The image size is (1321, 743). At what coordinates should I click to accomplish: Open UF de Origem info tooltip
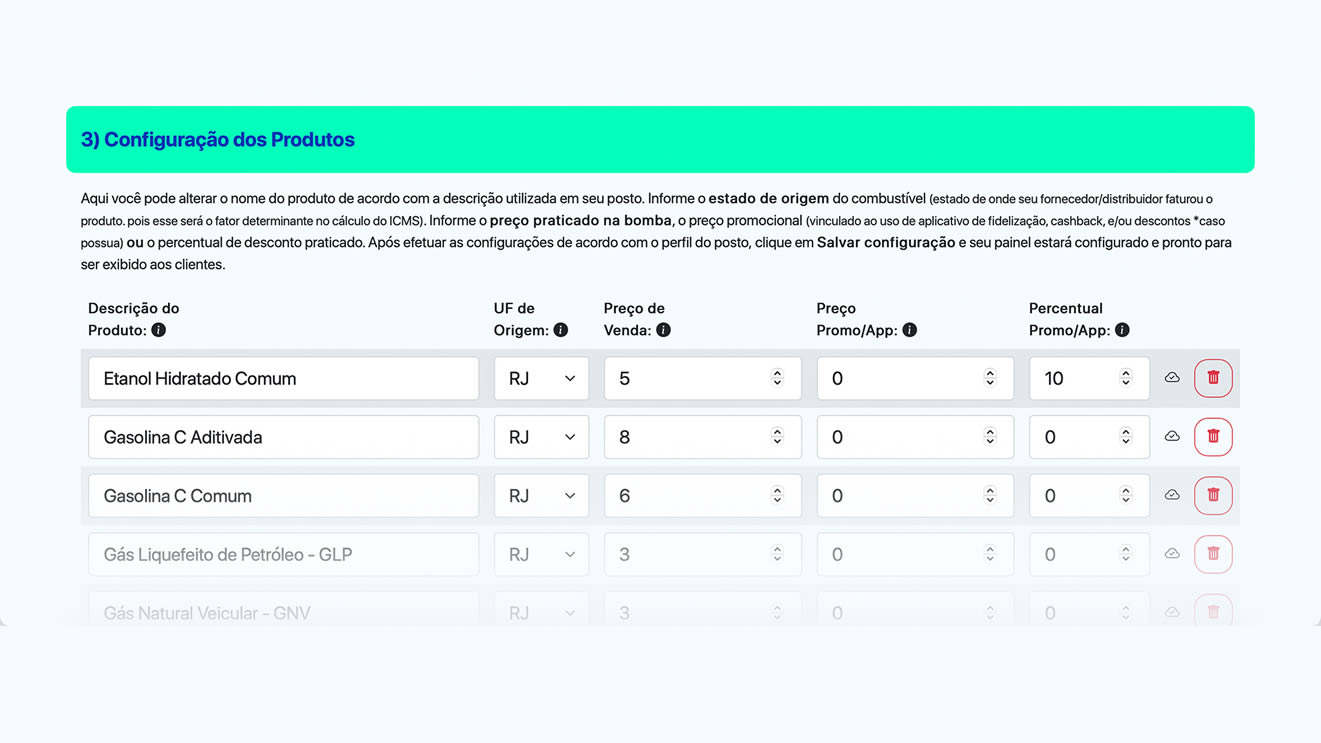(561, 330)
